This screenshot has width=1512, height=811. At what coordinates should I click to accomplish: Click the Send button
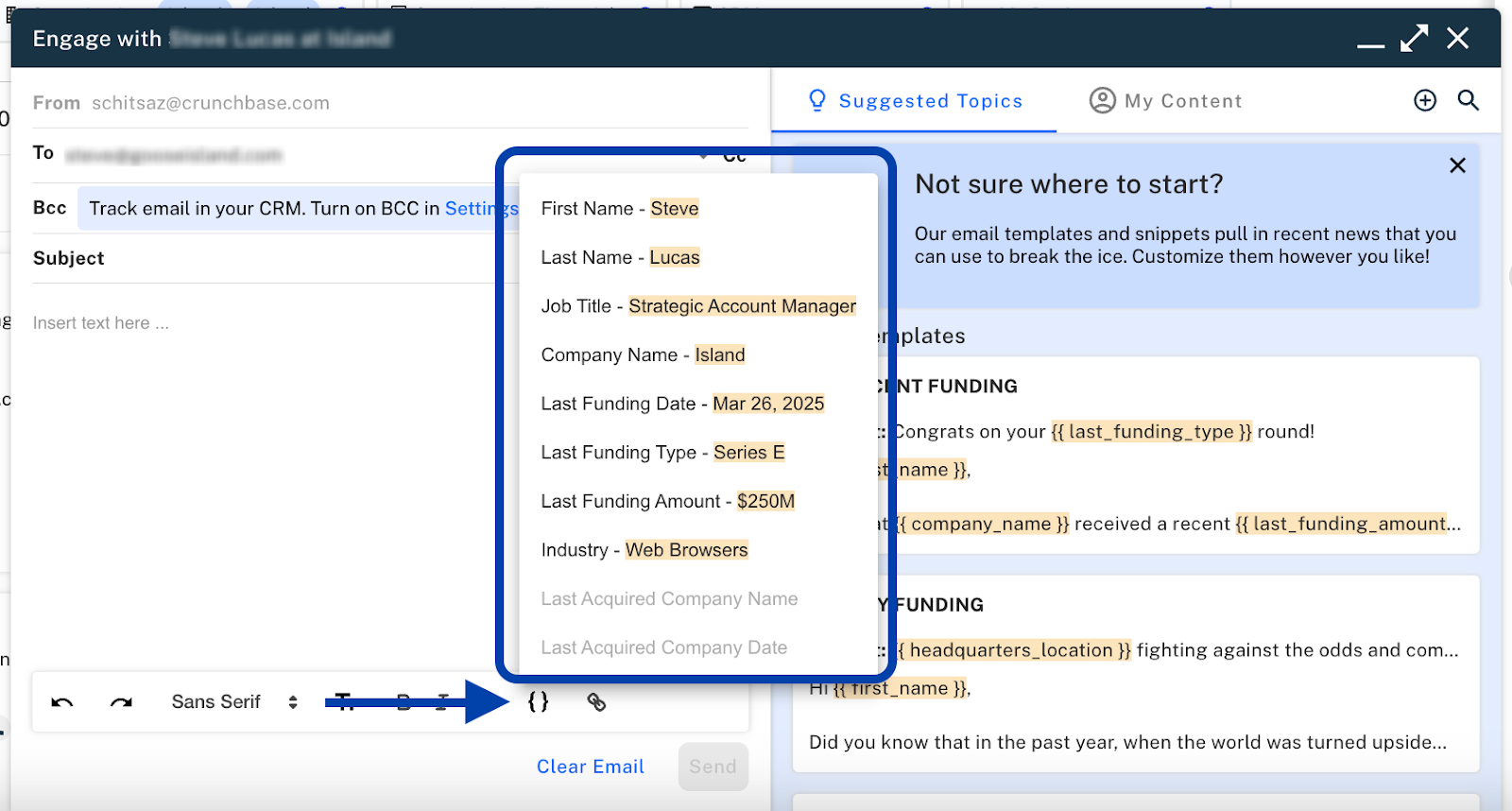coord(713,767)
